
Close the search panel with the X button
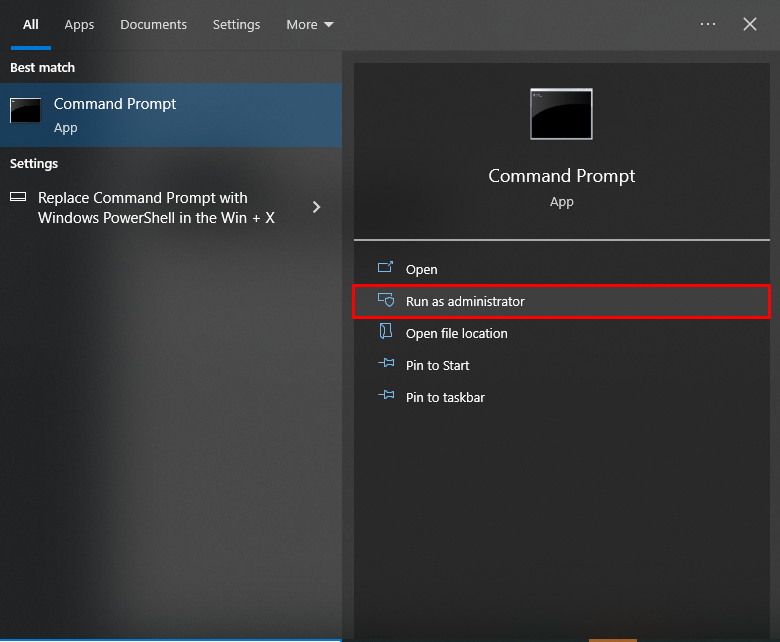(x=750, y=24)
